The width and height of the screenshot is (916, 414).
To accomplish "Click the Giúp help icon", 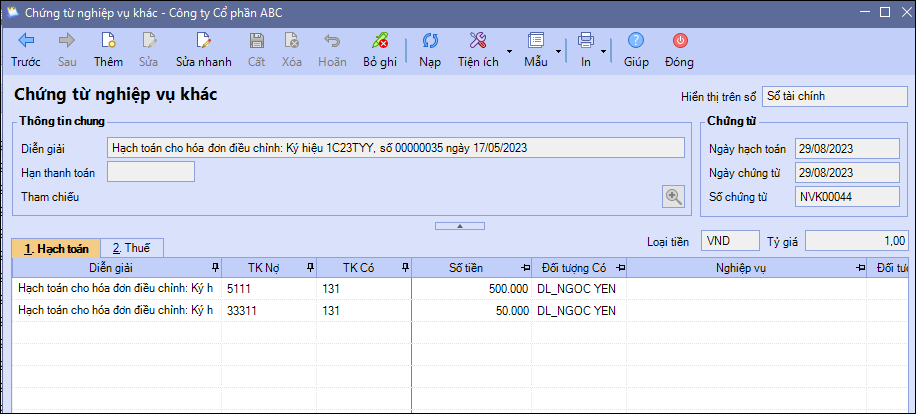I will (636, 41).
